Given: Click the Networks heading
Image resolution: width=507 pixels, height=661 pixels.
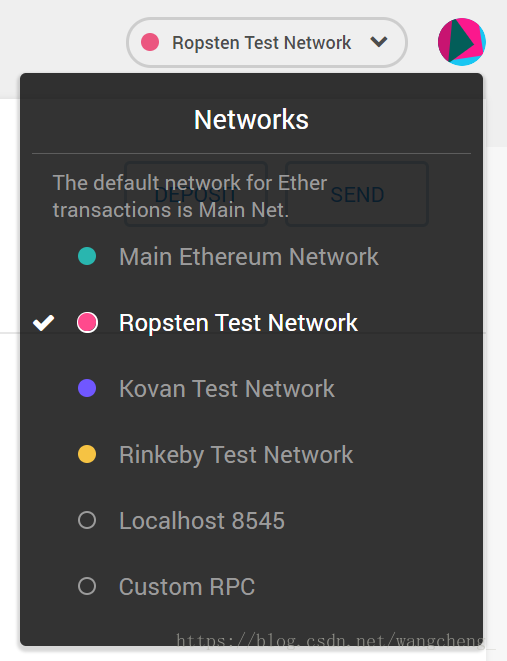Looking at the screenshot, I should pyautogui.click(x=251, y=120).
